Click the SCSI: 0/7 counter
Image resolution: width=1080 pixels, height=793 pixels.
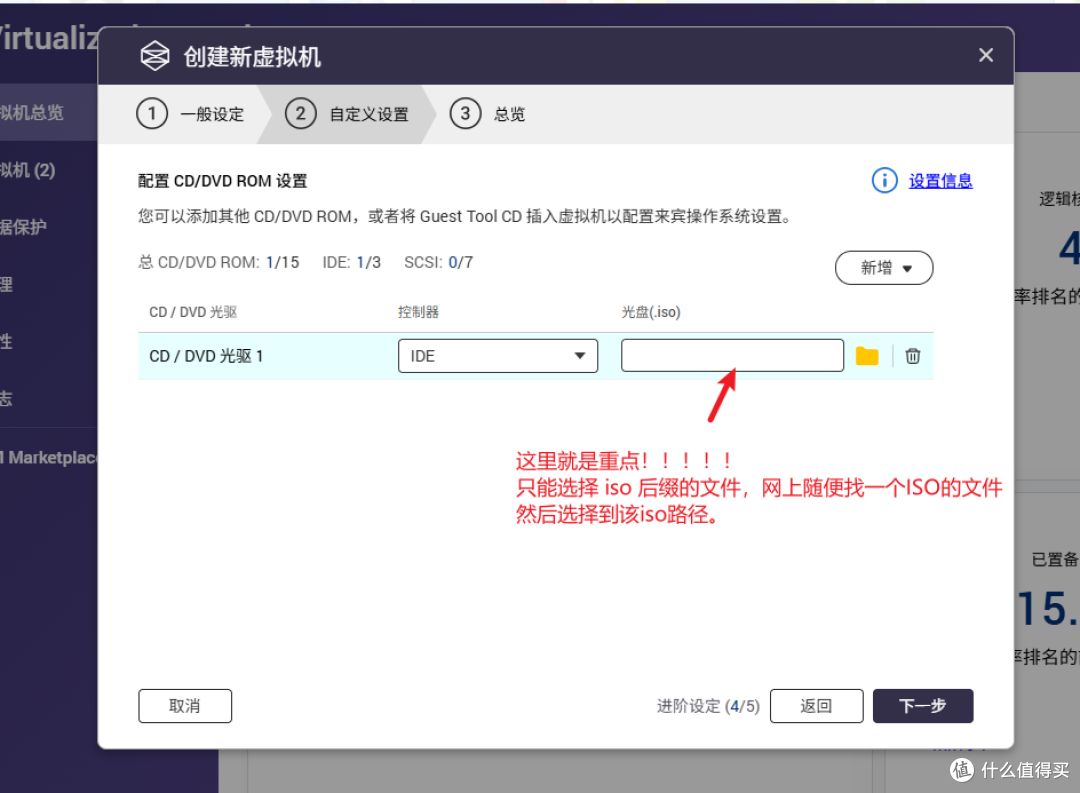(438, 262)
